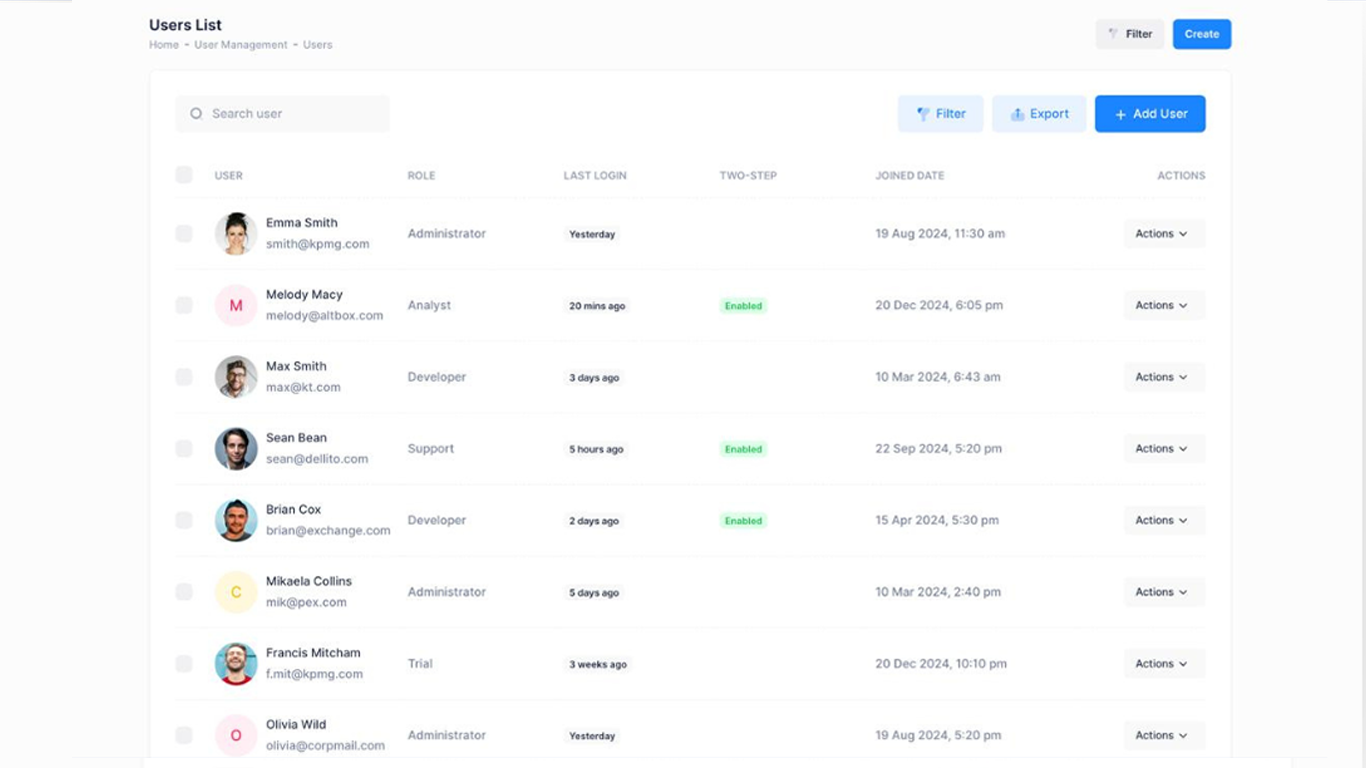Select Melody Macy's row checkbox

click(x=184, y=305)
